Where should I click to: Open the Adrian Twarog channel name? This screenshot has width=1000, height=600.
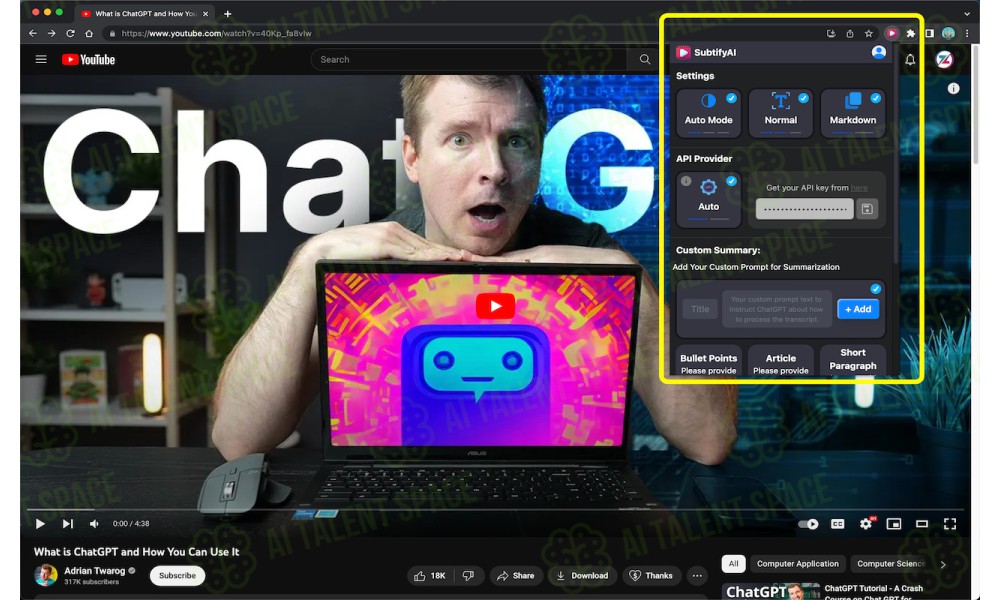94,571
